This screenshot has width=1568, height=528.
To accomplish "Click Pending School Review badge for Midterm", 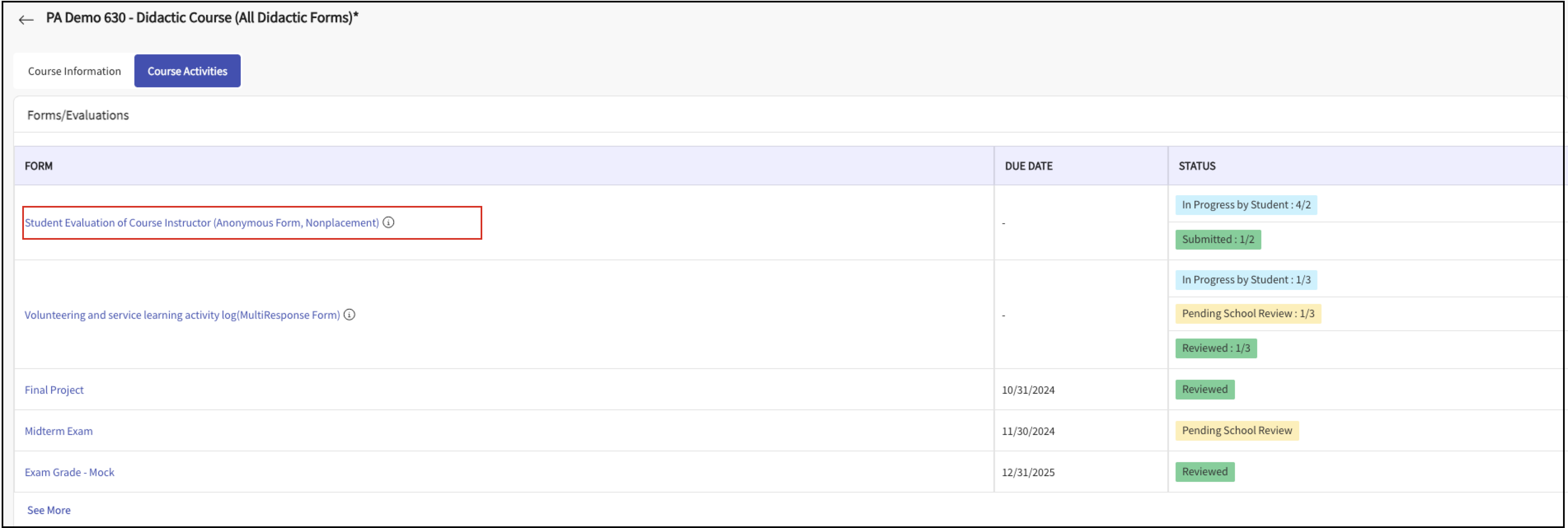I will pos(1236,431).
